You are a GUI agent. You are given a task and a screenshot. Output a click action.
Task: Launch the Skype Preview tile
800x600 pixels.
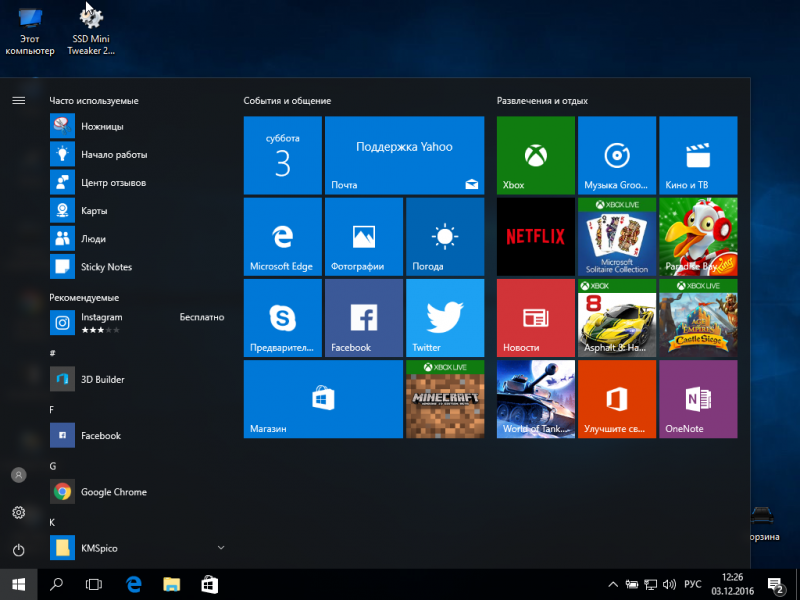[x=283, y=318]
